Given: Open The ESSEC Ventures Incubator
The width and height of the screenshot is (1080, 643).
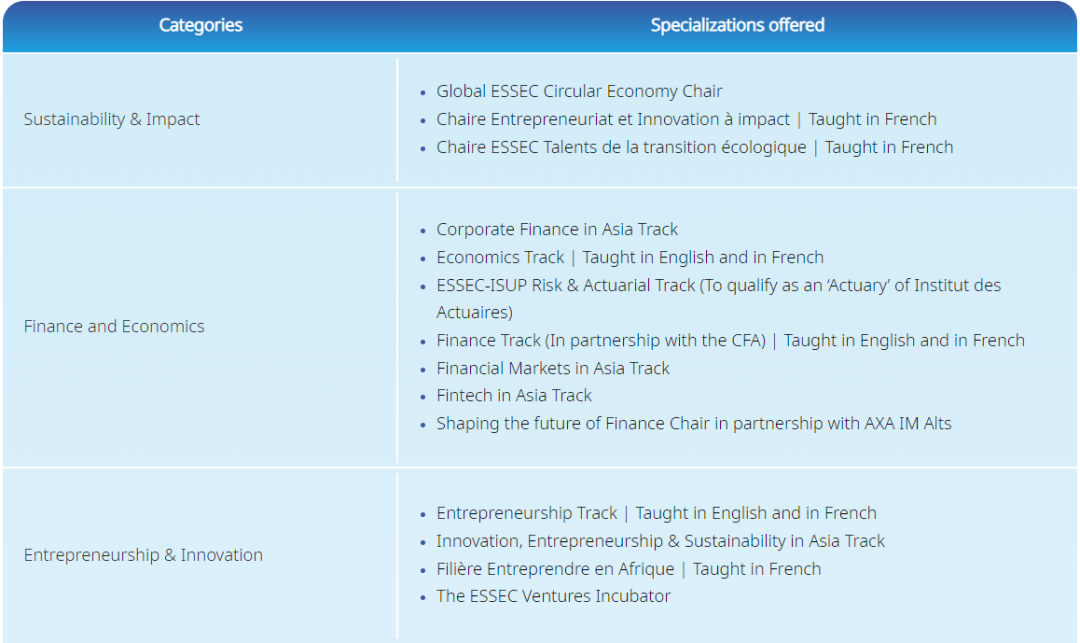Looking at the screenshot, I should 553,596.
